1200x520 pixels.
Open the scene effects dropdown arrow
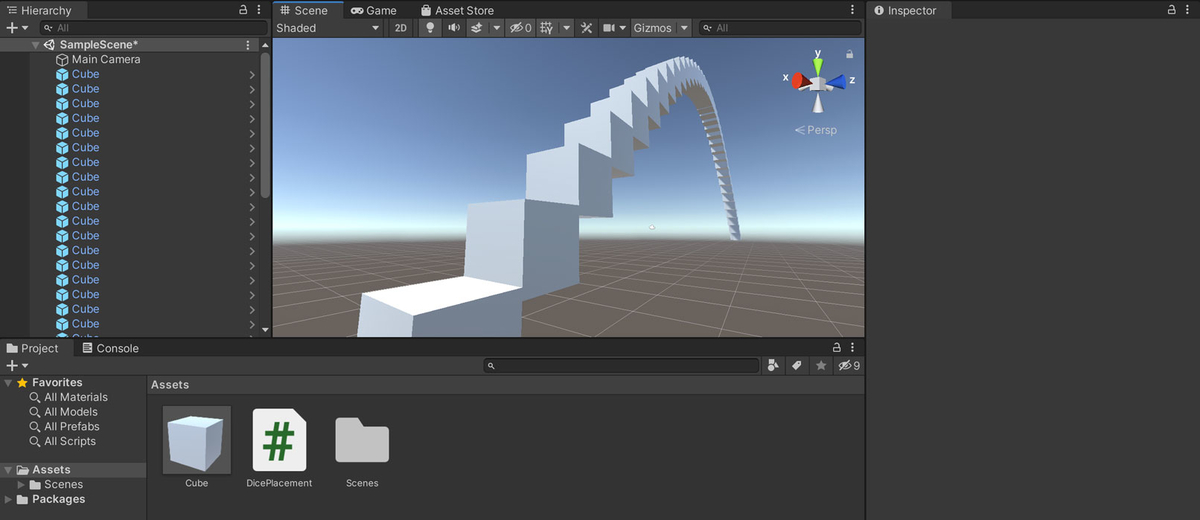pos(496,28)
